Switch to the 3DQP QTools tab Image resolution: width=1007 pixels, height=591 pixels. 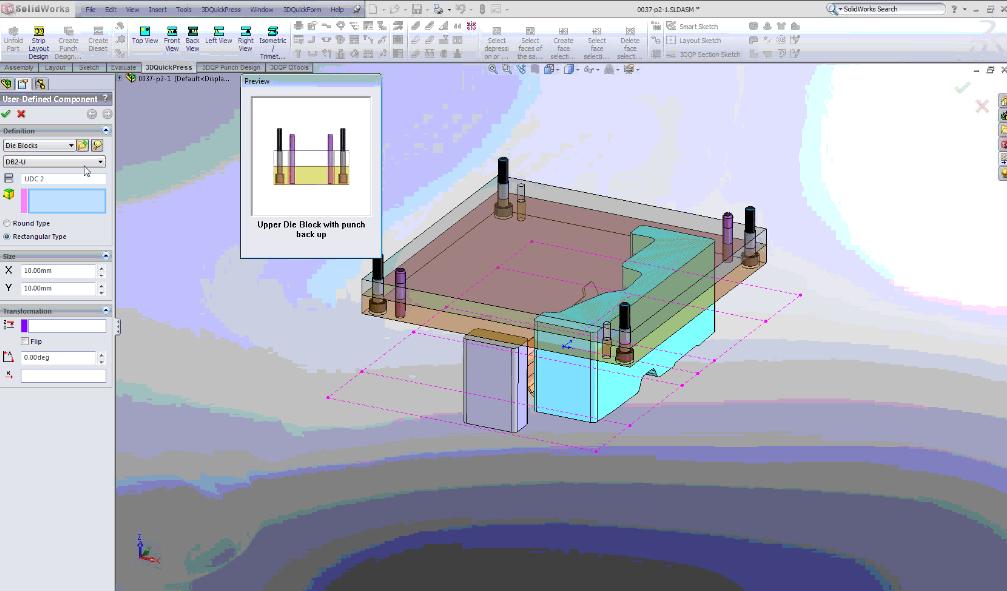click(289, 67)
